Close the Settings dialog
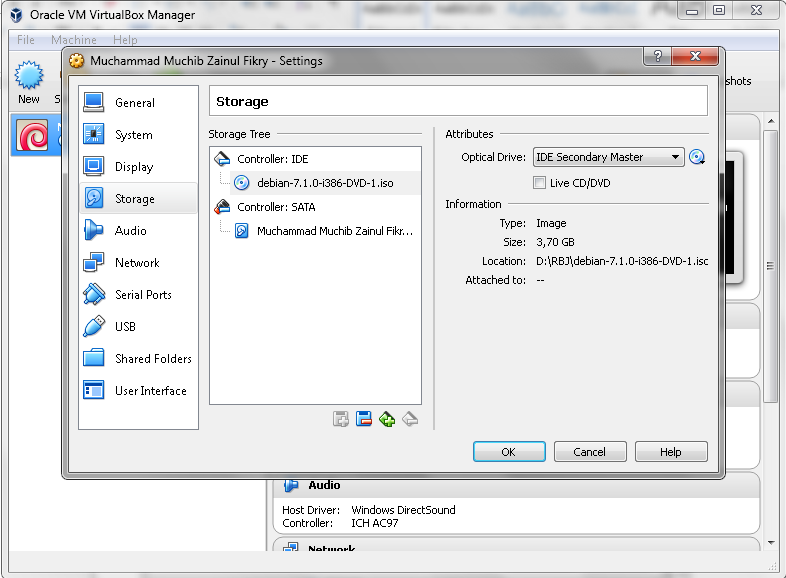The height and width of the screenshot is (578, 786). coord(695,56)
